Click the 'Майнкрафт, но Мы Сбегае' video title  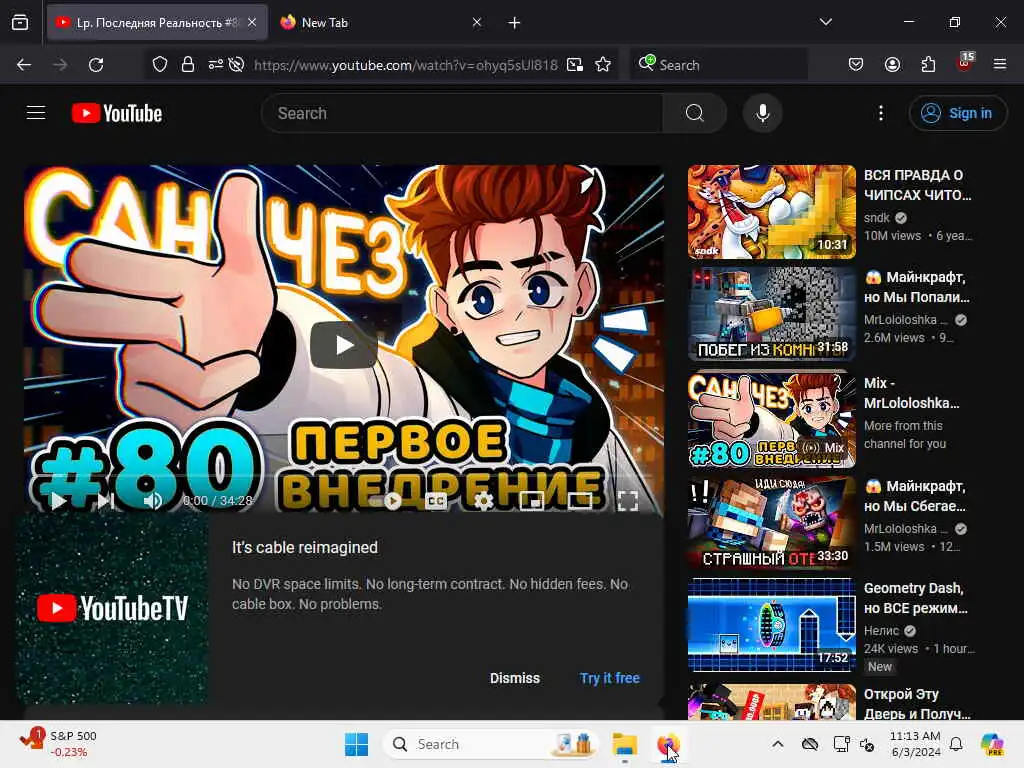[x=915, y=496]
